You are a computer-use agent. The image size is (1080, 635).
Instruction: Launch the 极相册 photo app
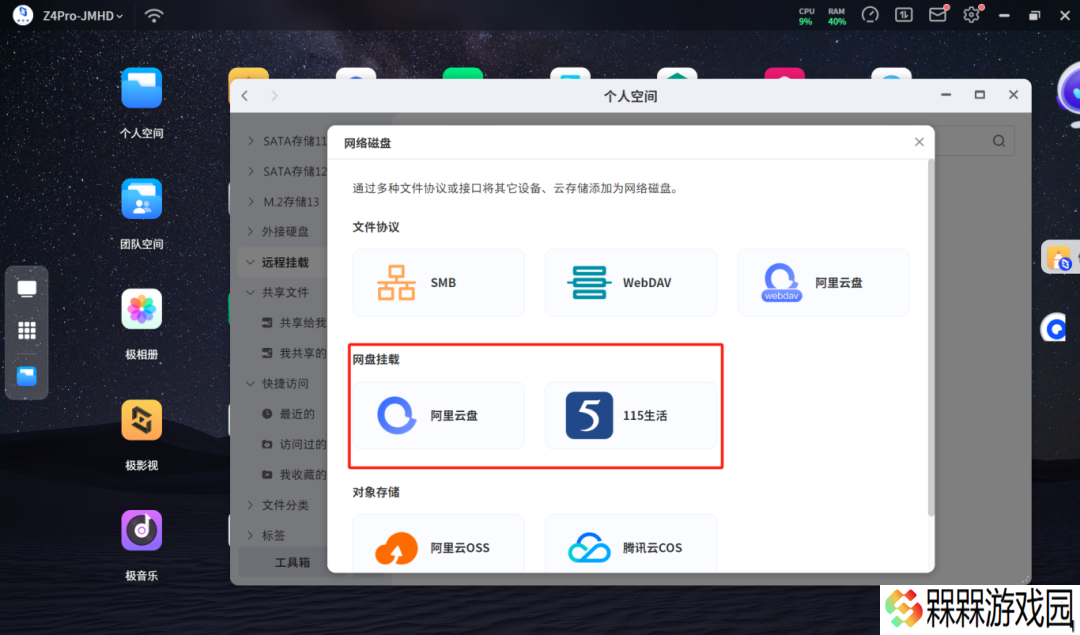pos(141,309)
